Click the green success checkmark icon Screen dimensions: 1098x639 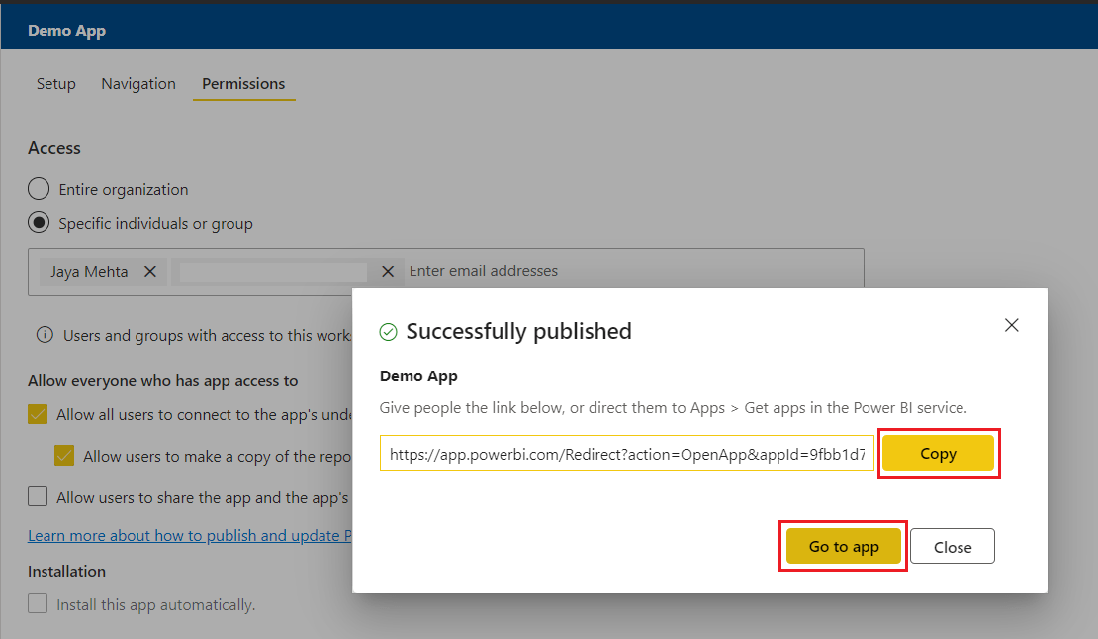click(x=389, y=331)
